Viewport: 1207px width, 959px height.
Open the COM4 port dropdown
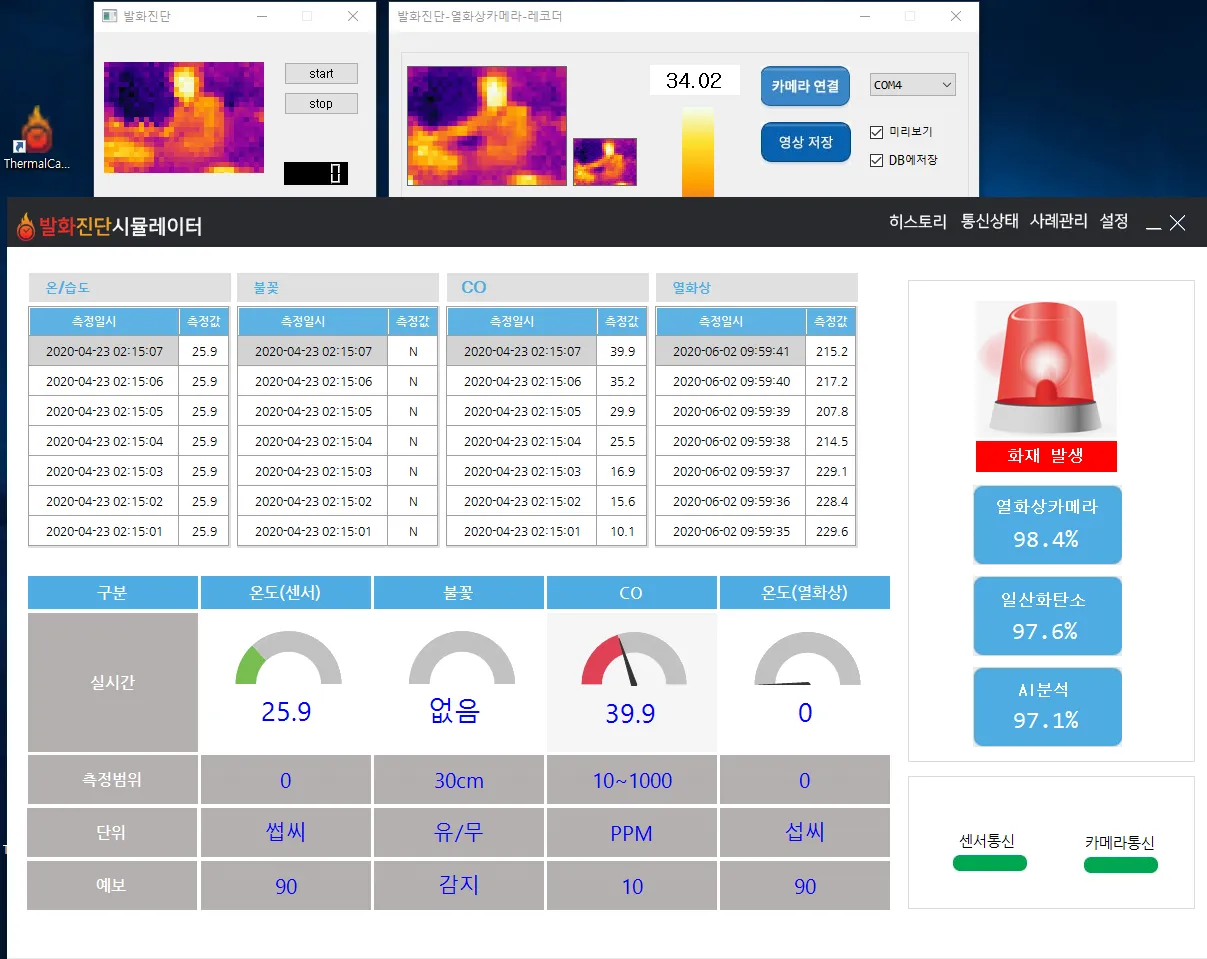tap(912, 85)
